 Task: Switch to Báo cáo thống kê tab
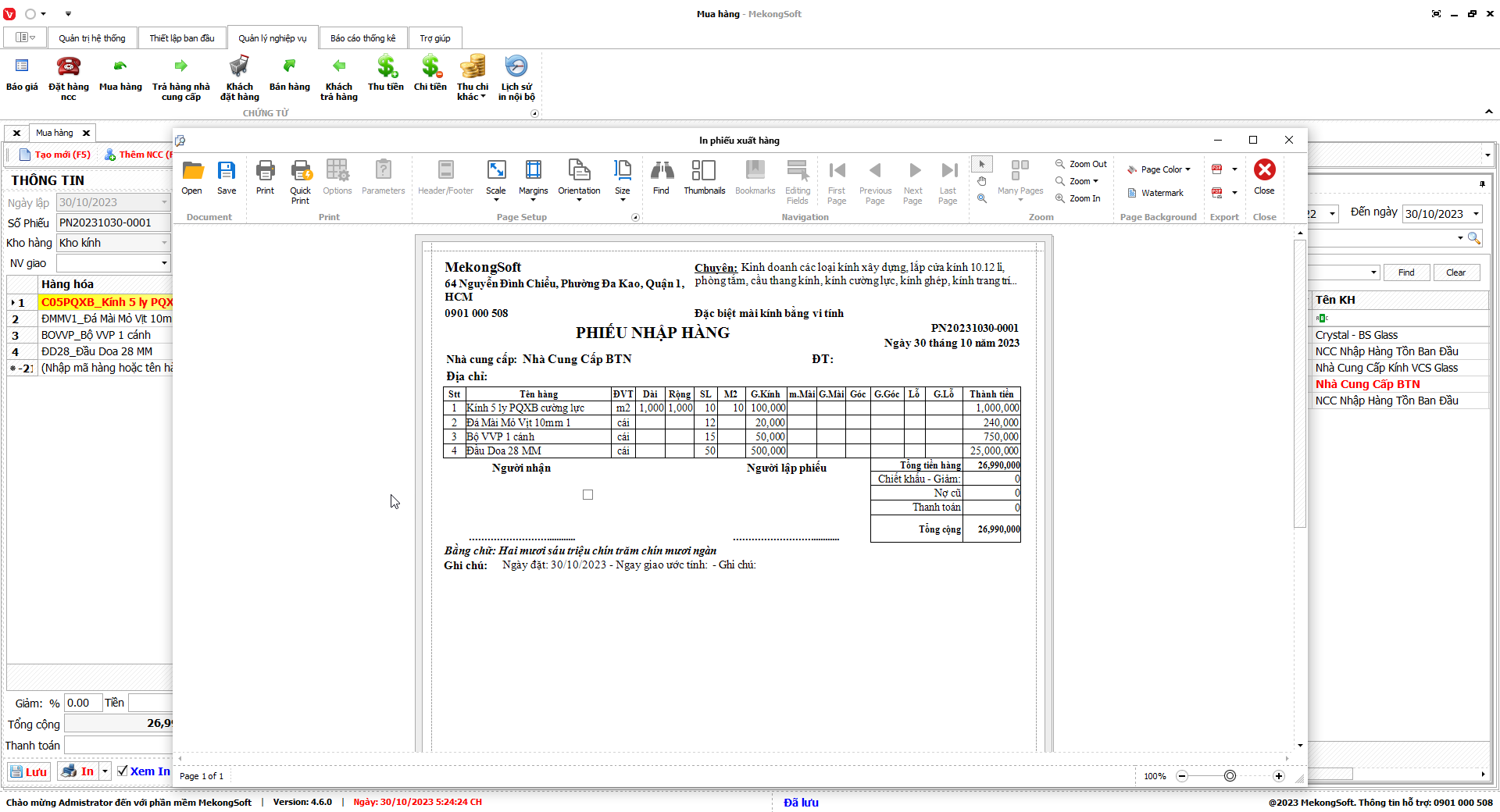(362, 38)
